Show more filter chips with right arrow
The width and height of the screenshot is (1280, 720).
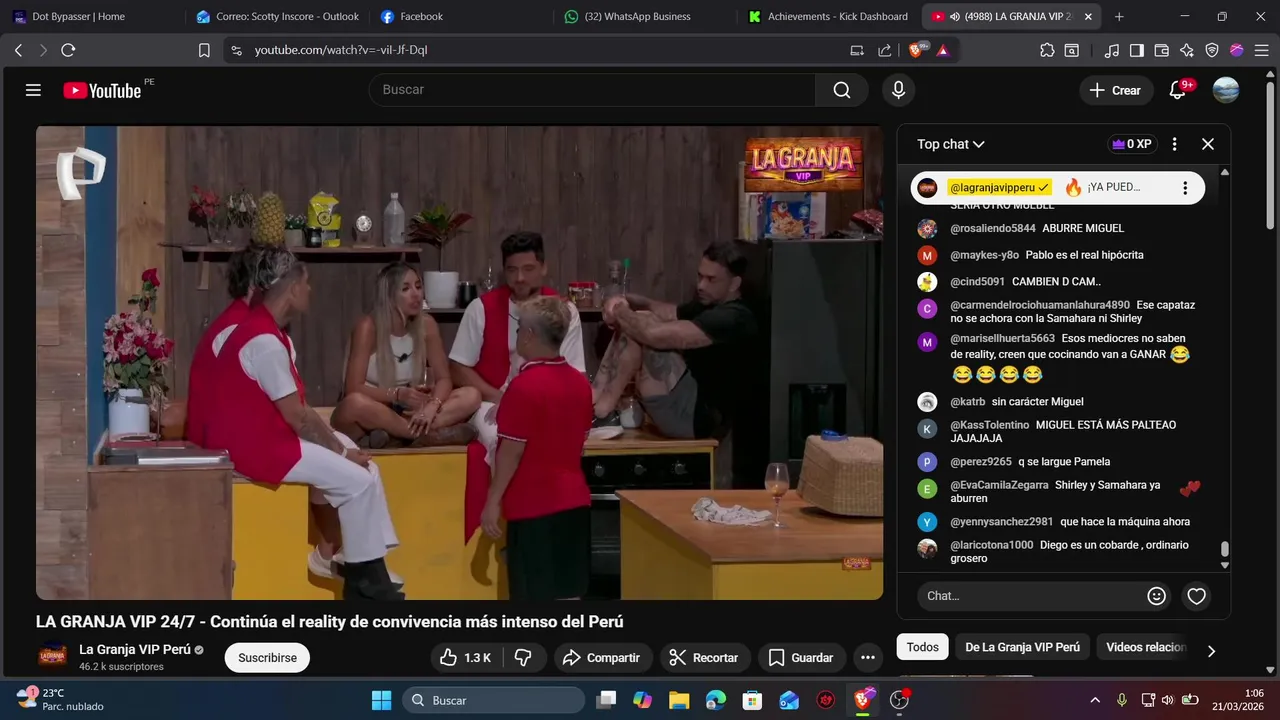[x=1211, y=651]
